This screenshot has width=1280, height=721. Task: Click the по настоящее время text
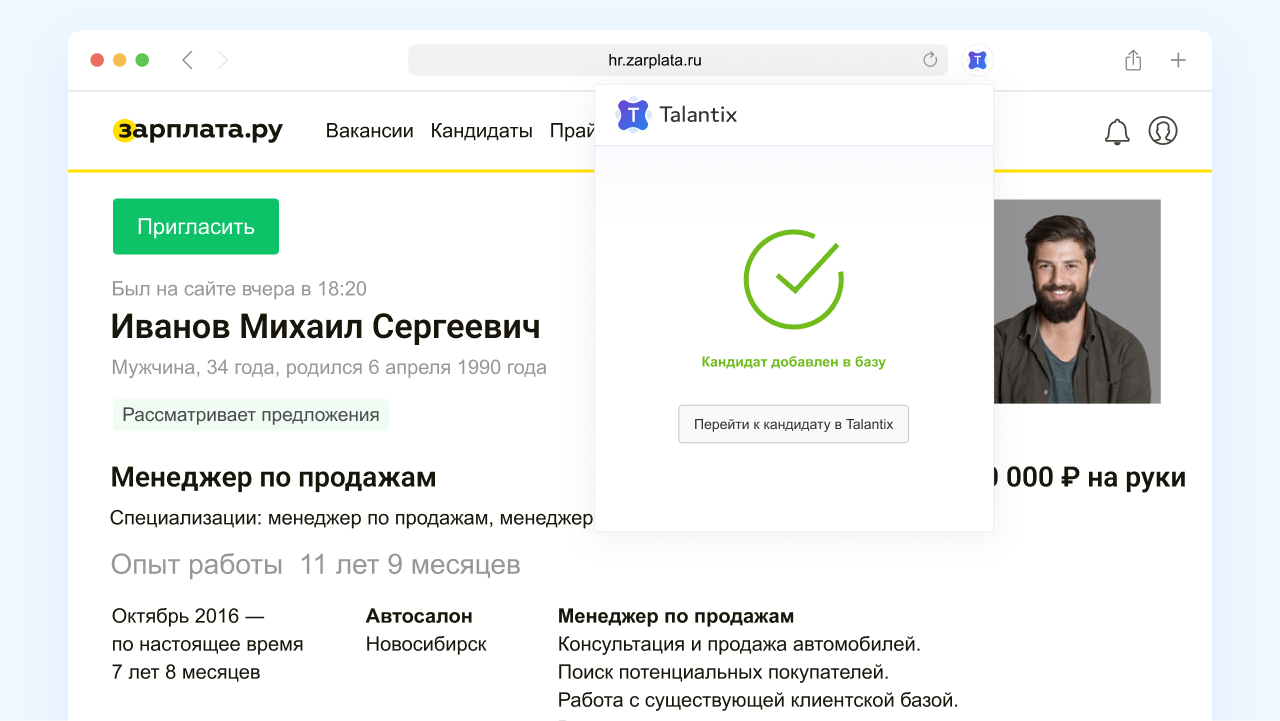[207, 645]
